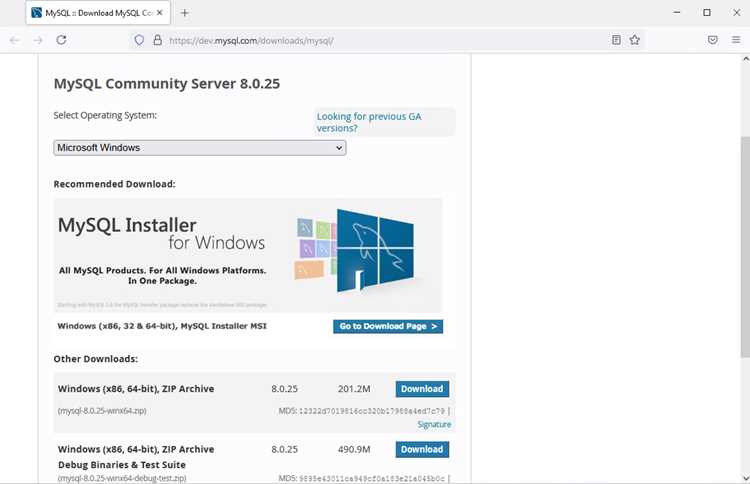Image resolution: width=750 pixels, height=484 pixels.
Task: Click the padlock site security icon
Action: point(157,40)
